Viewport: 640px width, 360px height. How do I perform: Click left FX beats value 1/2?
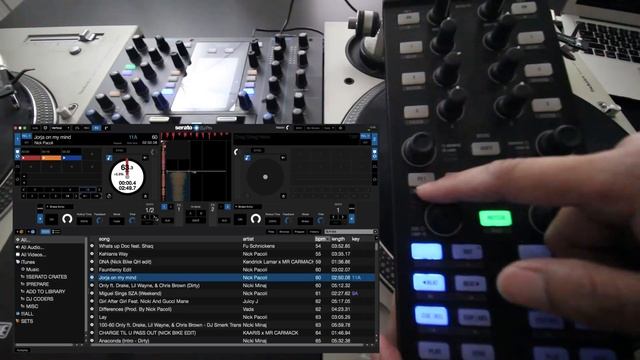pos(150,210)
